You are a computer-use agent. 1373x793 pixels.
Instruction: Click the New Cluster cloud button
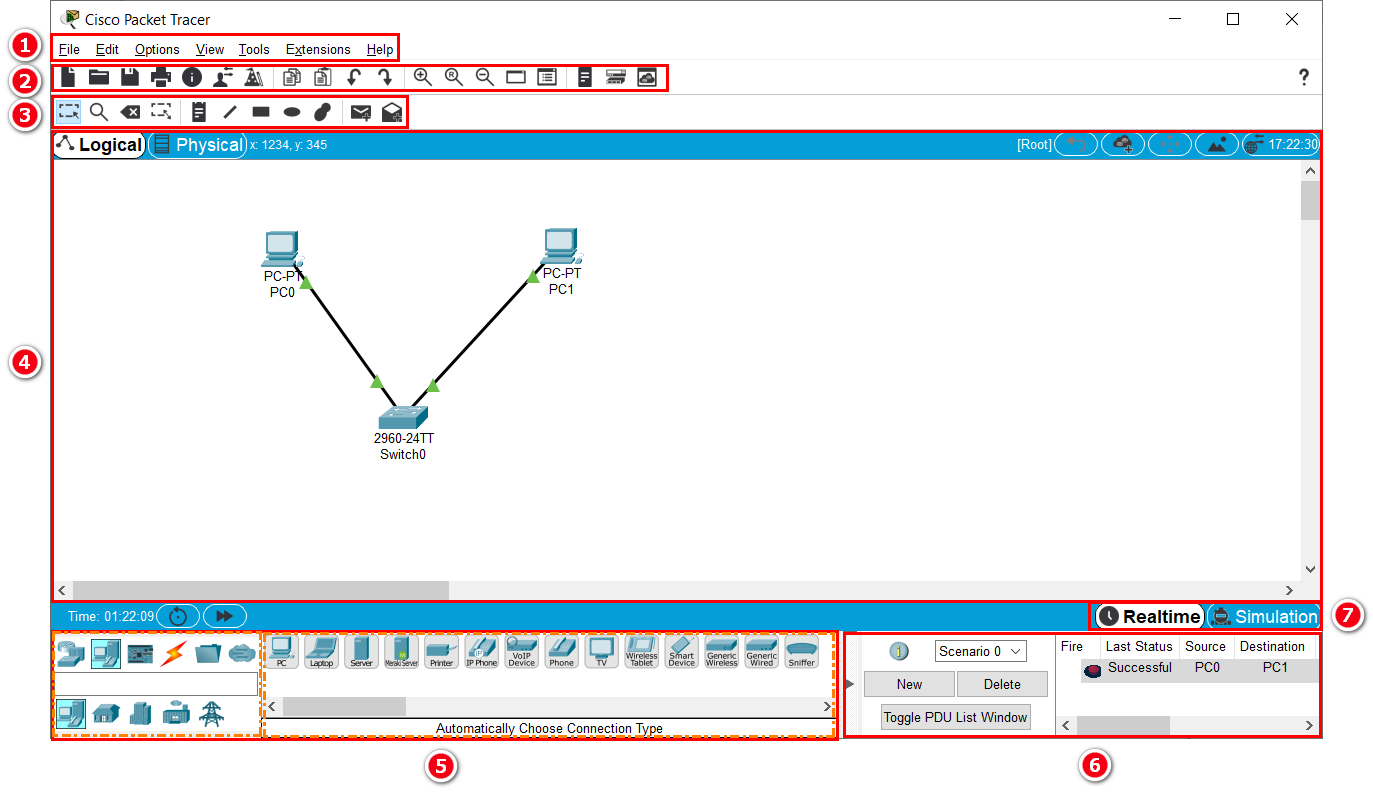[x=1123, y=145]
